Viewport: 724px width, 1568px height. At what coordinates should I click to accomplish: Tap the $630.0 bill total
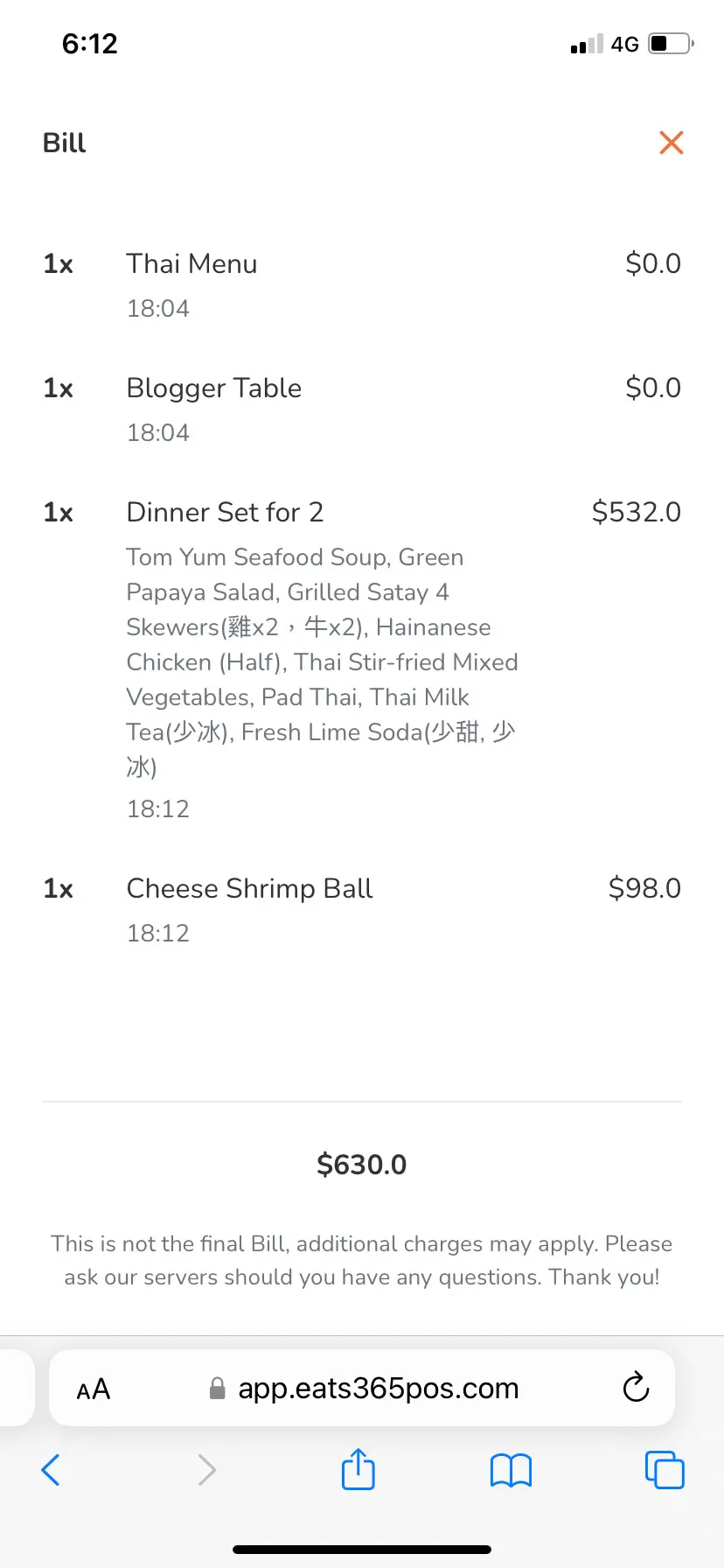click(362, 1165)
